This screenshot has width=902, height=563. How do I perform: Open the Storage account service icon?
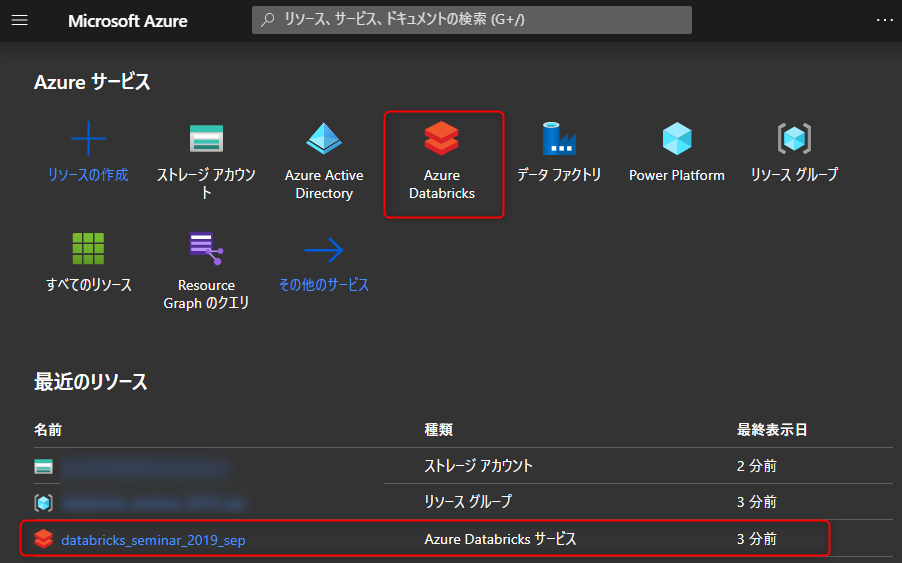[207, 139]
